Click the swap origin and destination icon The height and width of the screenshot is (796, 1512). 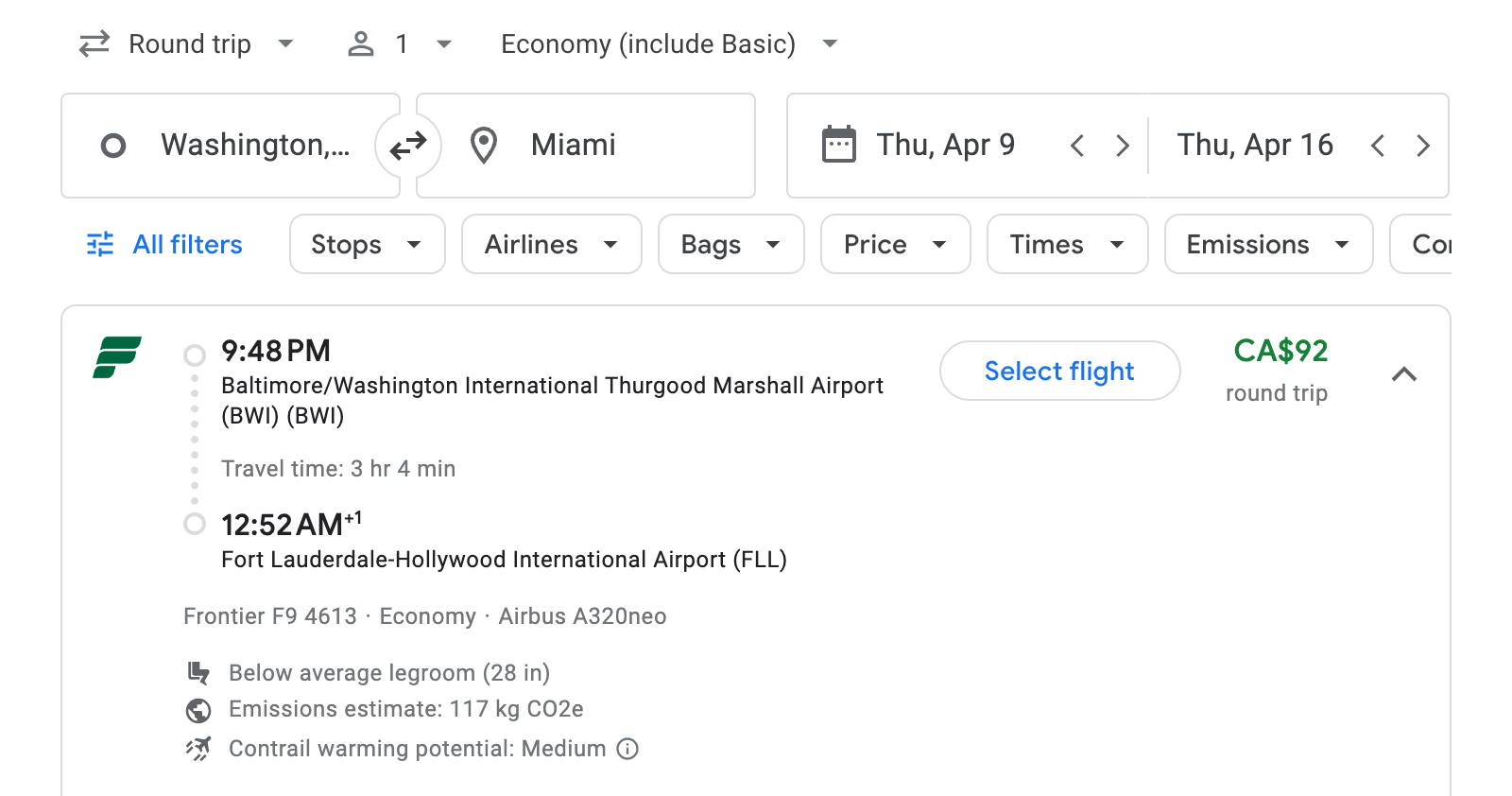click(x=406, y=145)
